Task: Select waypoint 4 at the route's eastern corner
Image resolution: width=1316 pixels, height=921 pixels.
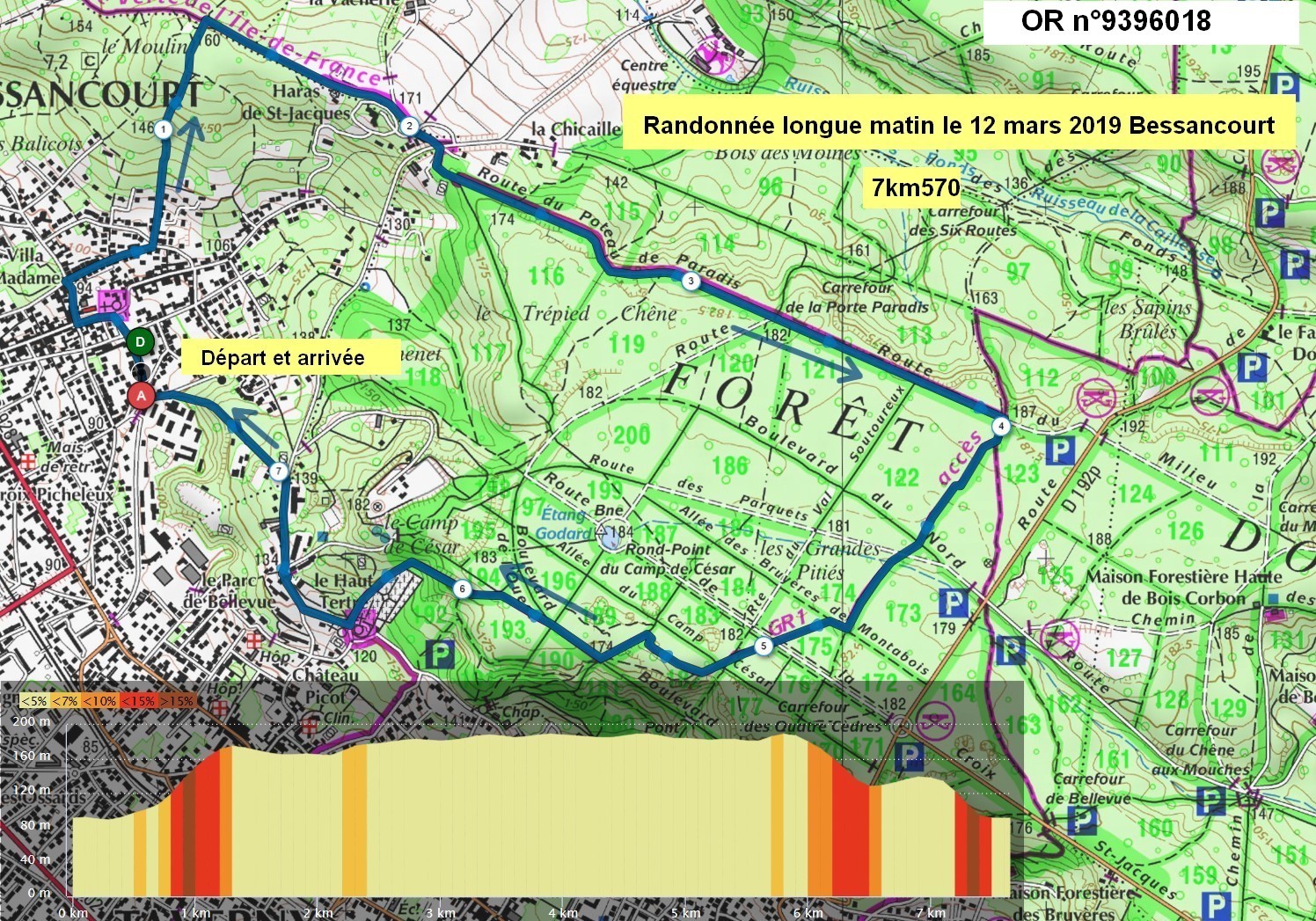Action: (1000, 426)
